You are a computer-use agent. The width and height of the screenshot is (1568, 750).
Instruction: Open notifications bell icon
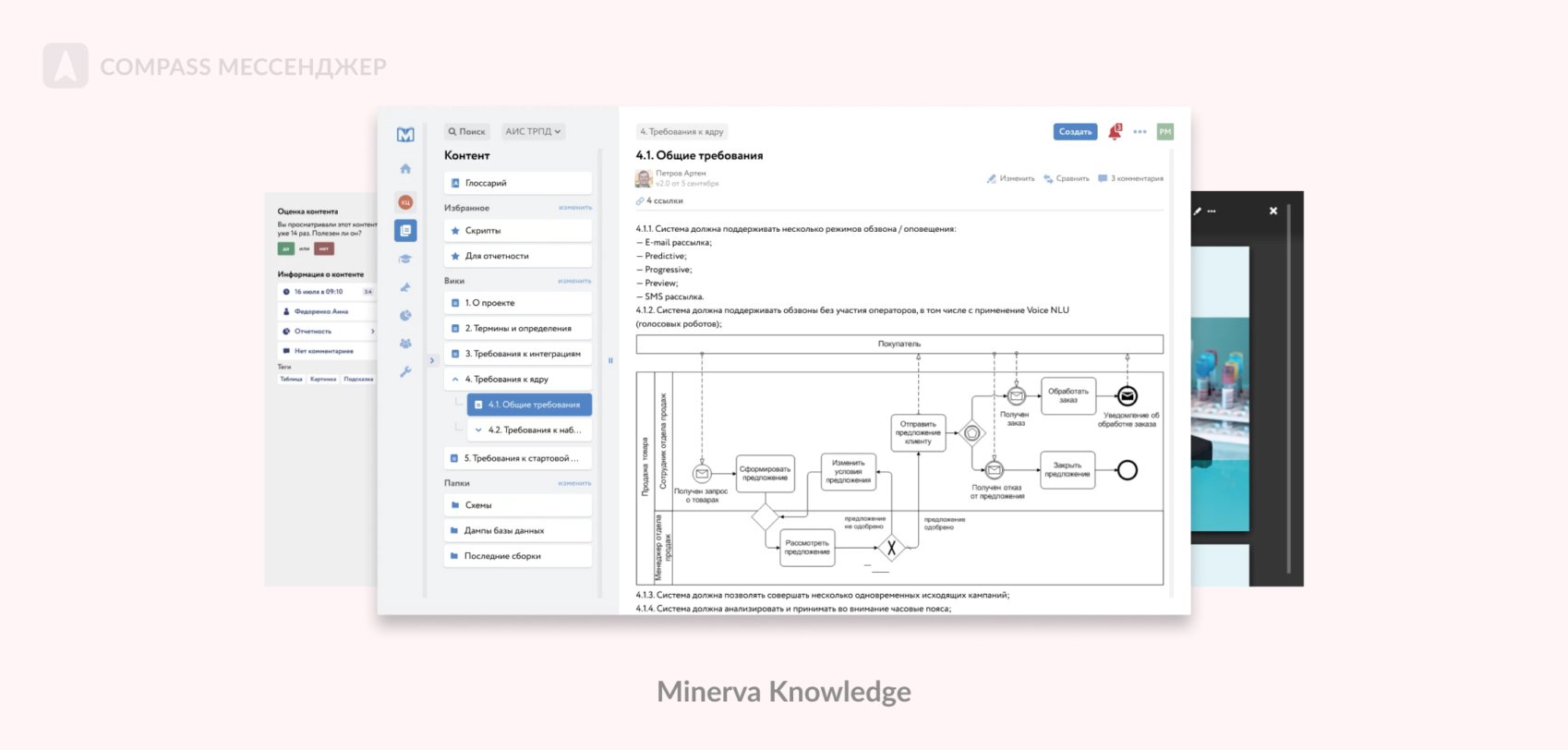pos(1115,132)
